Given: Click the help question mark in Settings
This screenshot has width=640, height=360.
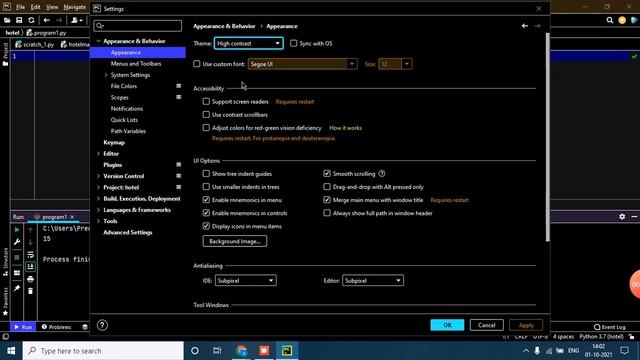Looking at the screenshot, I should click(102, 325).
